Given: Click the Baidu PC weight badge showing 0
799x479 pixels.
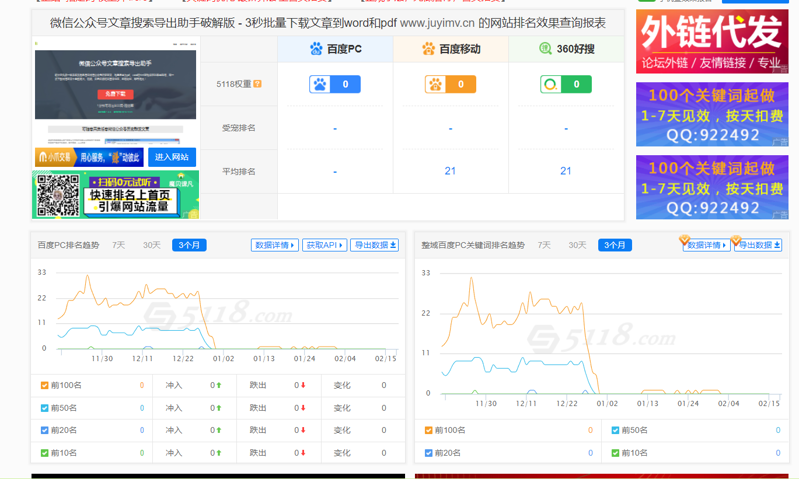Looking at the screenshot, I should coord(335,84).
